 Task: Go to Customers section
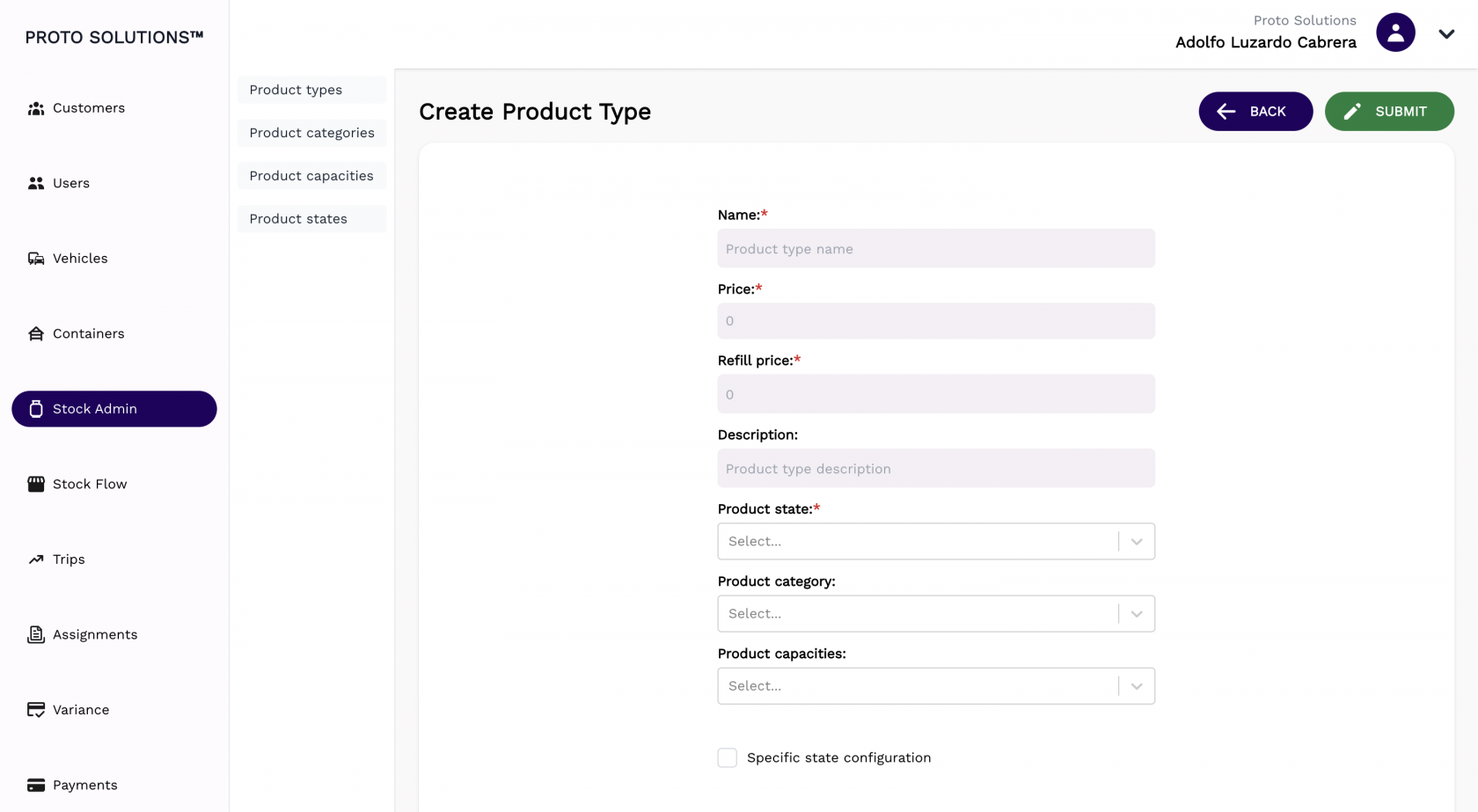tap(114, 108)
